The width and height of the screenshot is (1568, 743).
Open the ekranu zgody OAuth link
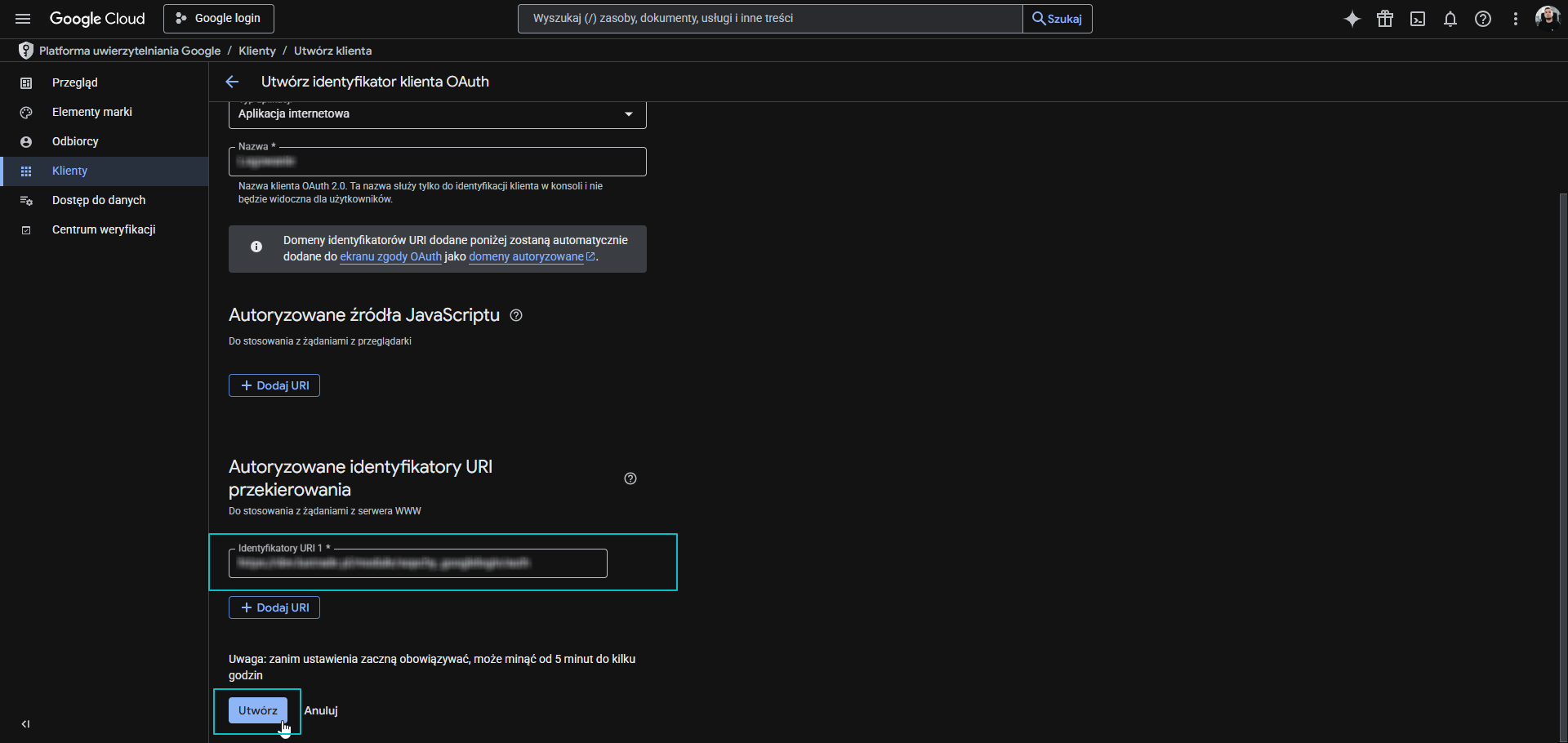click(390, 256)
